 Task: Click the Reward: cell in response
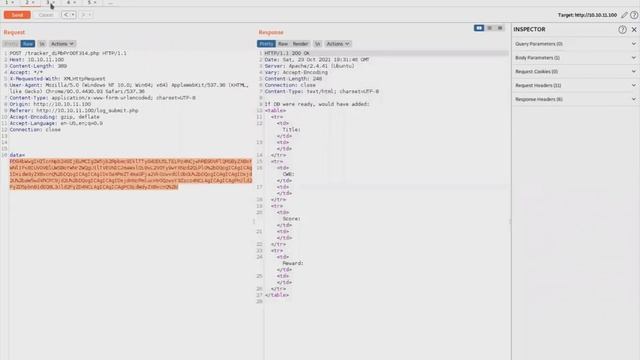[x=293, y=263]
